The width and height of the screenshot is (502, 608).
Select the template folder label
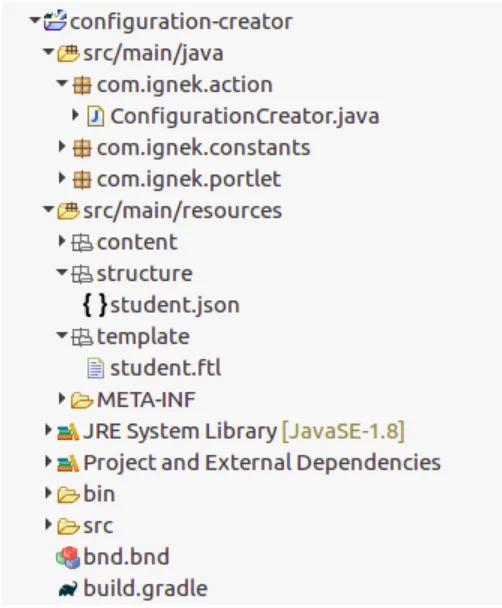(x=143, y=337)
